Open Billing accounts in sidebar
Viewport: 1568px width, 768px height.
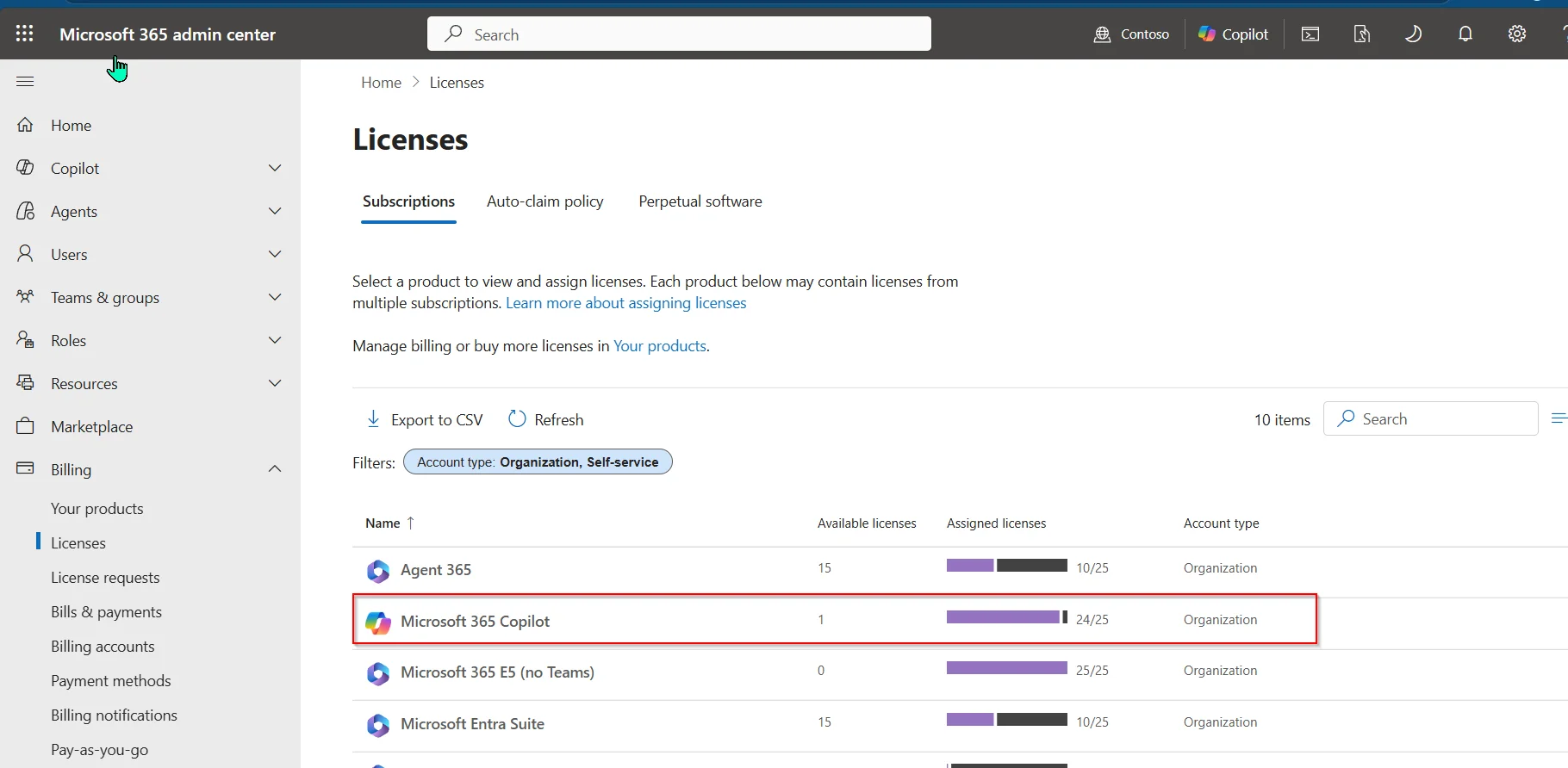(103, 647)
